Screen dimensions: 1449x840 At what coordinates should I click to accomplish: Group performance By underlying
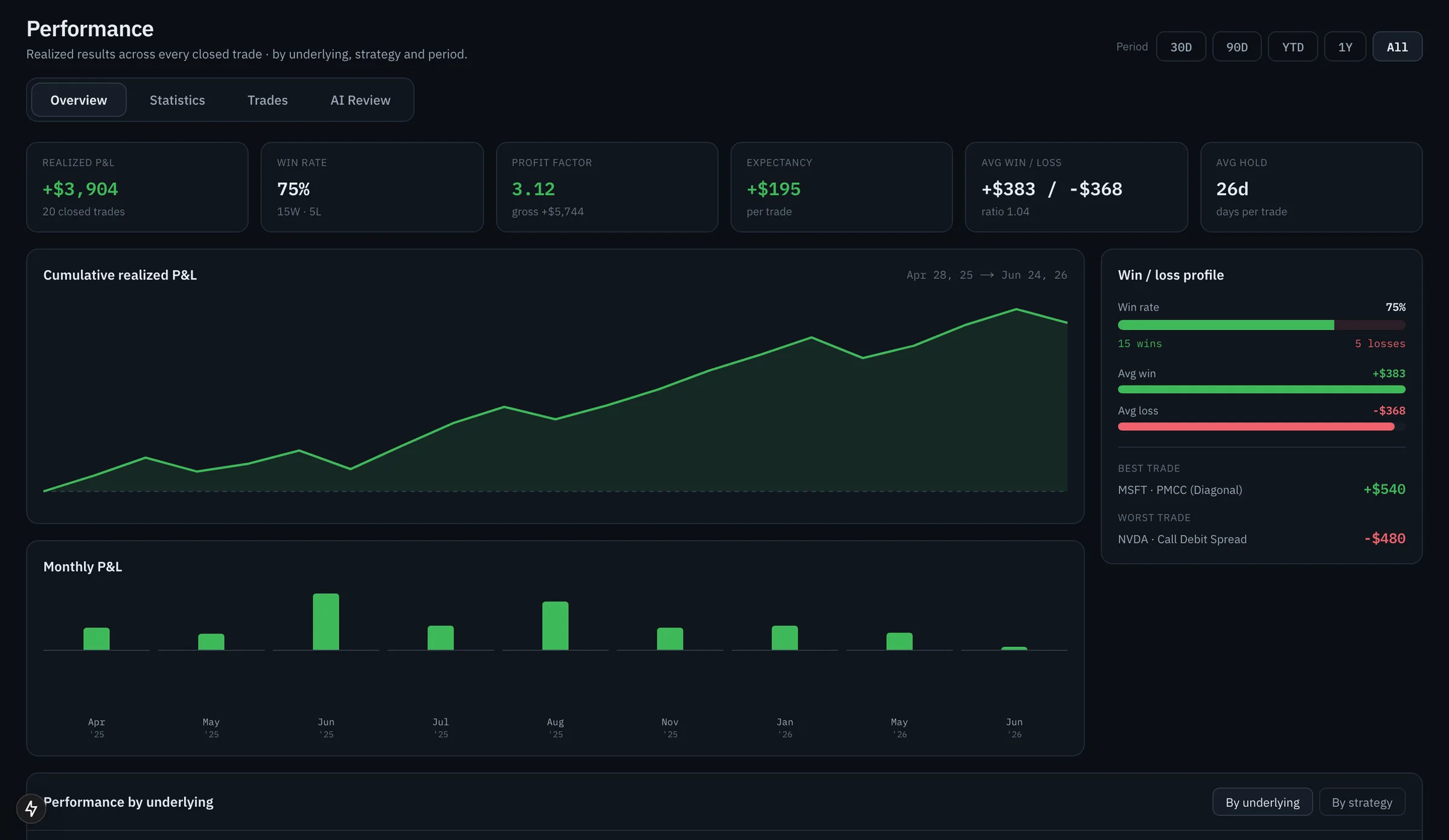coord(1262,802)
